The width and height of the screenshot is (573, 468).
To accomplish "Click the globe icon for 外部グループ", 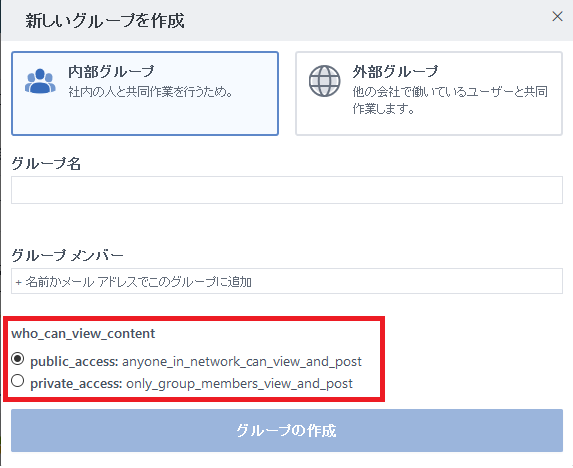I will point(325,81).
